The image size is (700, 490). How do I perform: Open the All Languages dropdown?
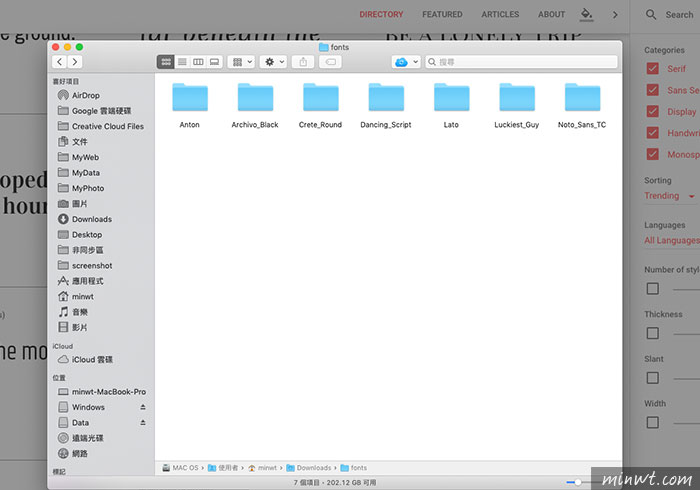point(672,241)
